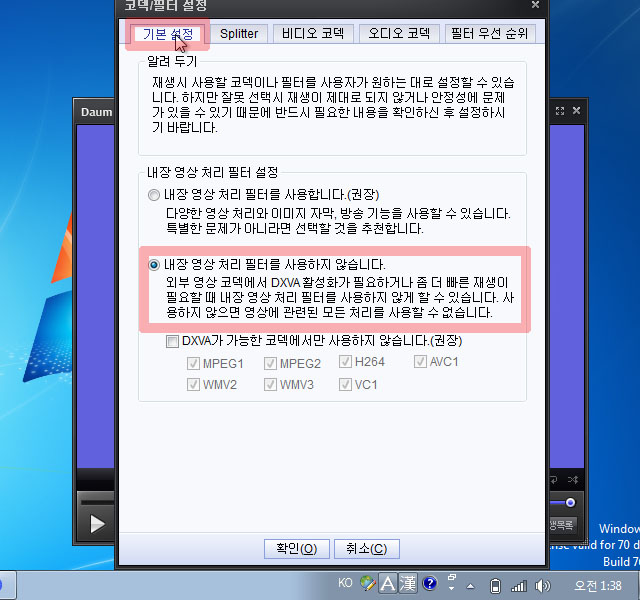Click the Hanja conversion (漢) icon
The image size is (640, 600).
407,584
